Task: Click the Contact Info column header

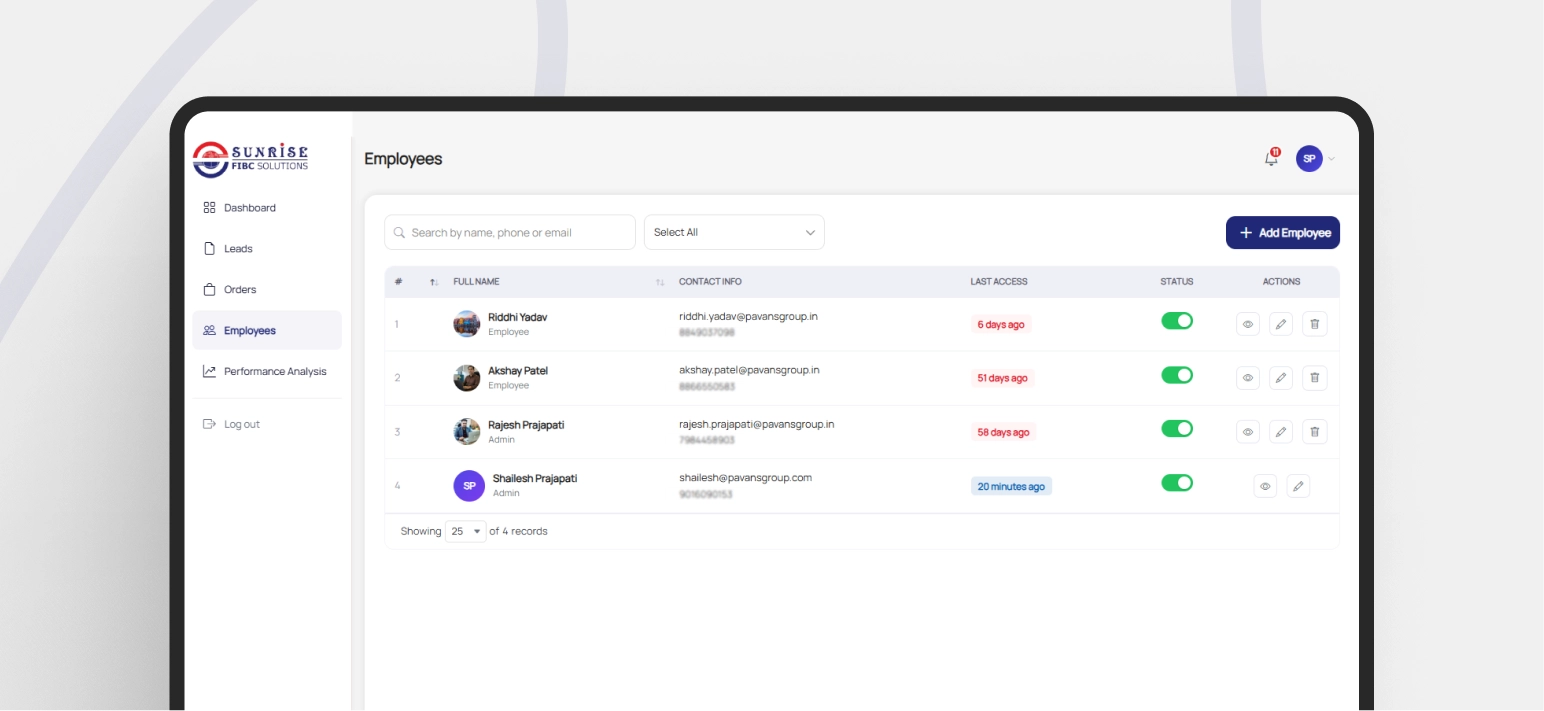Action: coord(710,282)
